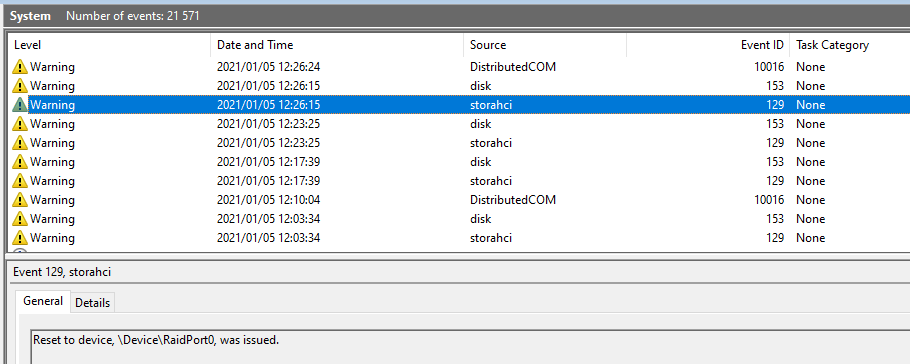910x364 pixels.
Task: Select disk source at 12:23:25
Action: [481, 124]
